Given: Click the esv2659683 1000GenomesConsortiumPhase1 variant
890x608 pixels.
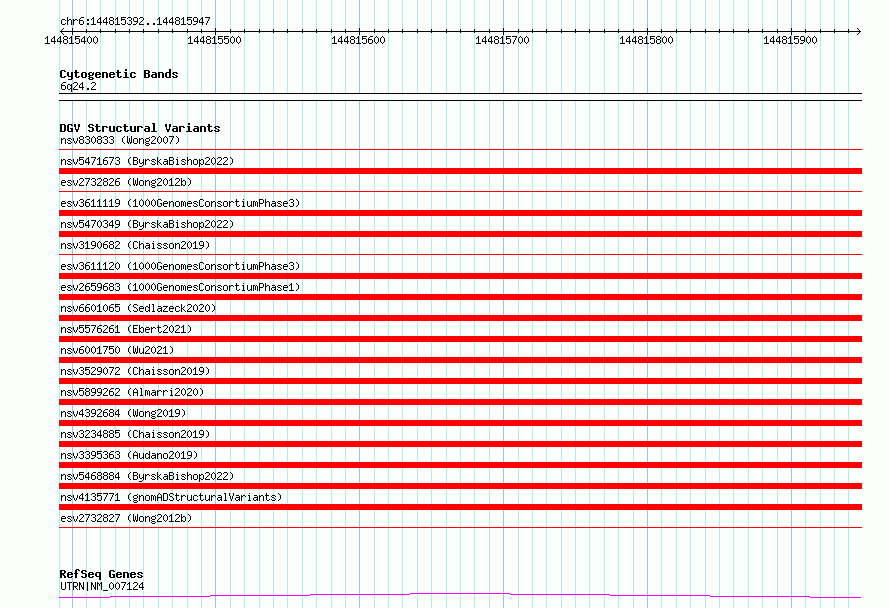Looking at the screenshot, I should (460, 297).
